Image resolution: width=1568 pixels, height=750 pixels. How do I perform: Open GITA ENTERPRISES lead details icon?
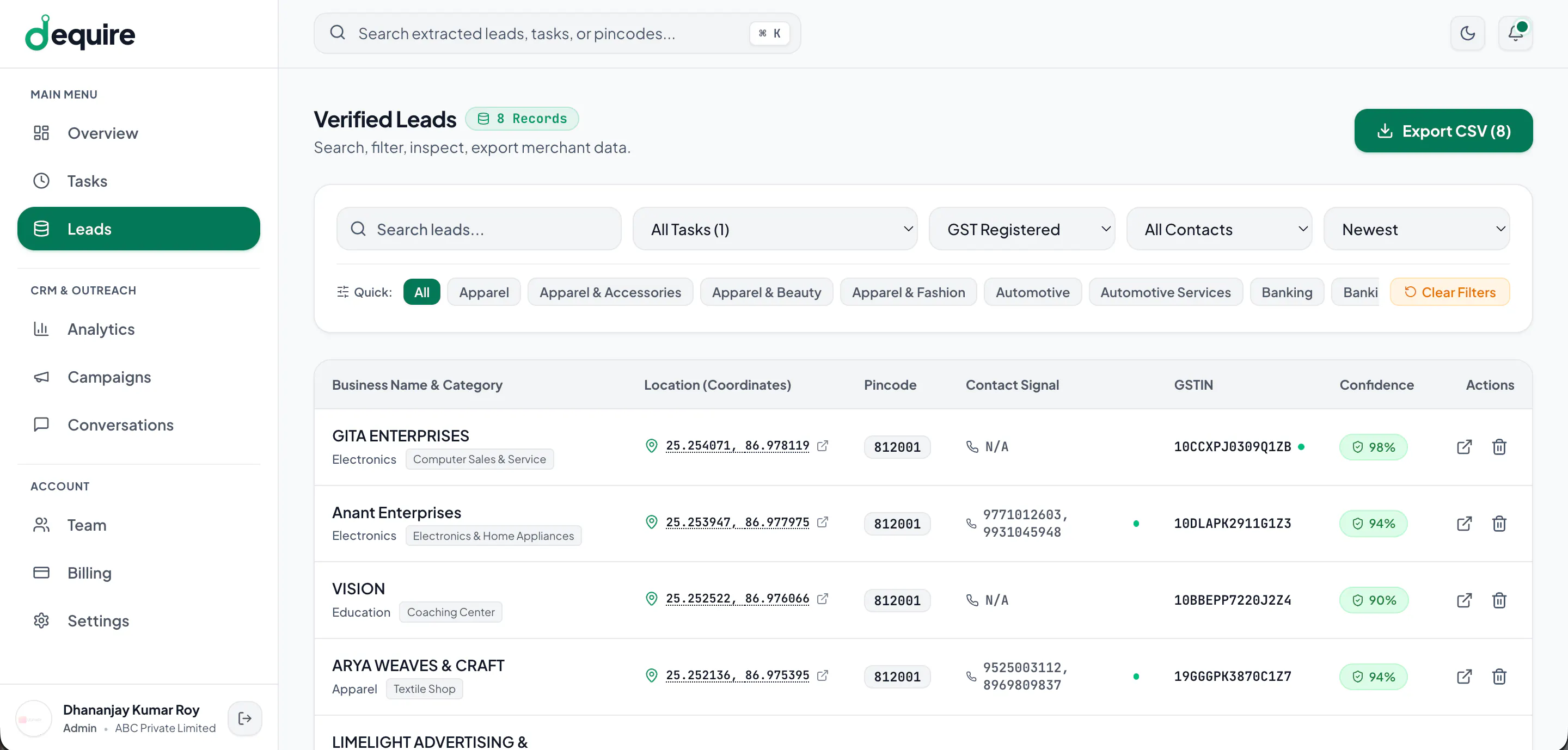click(1464, 447)
